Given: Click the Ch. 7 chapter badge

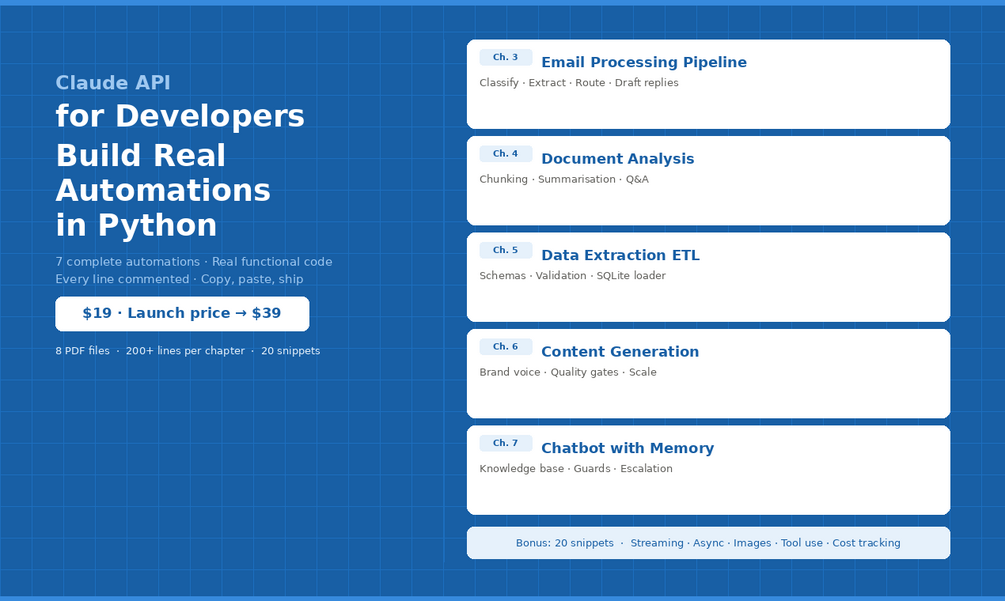Looking at the screenshot, I should [x=506, y=443].
